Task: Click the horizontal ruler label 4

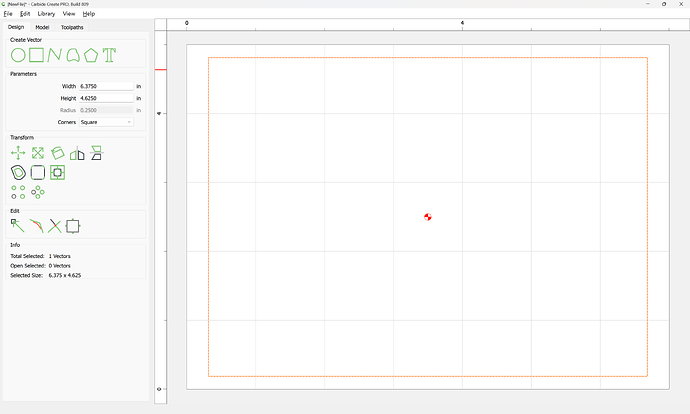Action: coord(462,23)
